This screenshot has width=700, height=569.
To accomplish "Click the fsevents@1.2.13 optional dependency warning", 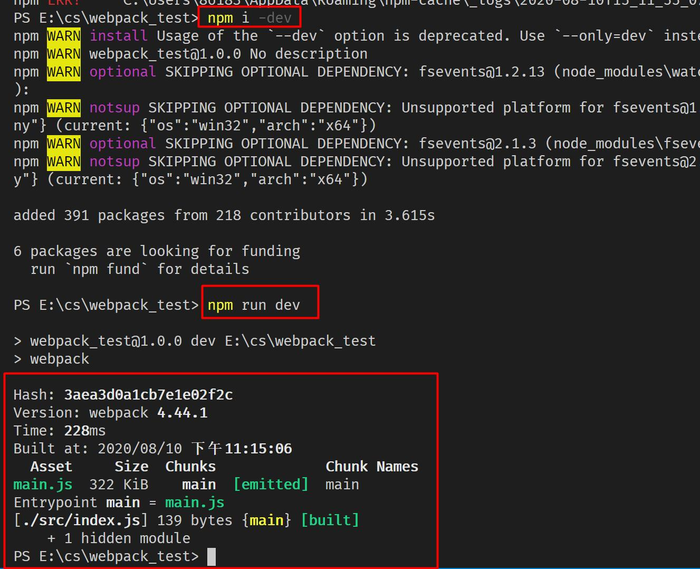I will [357, 72].
